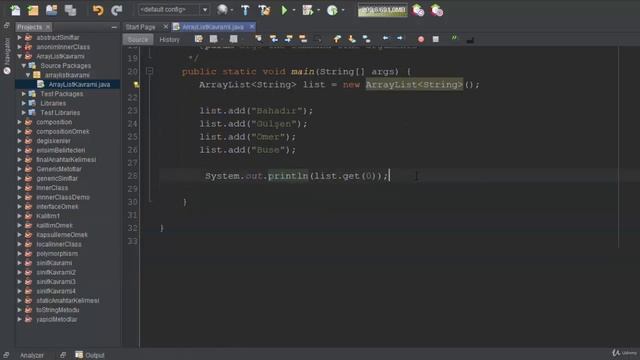The image size is (640, 360).
Task: Click the grey Redo arrow
Action: tap(117, 10)
